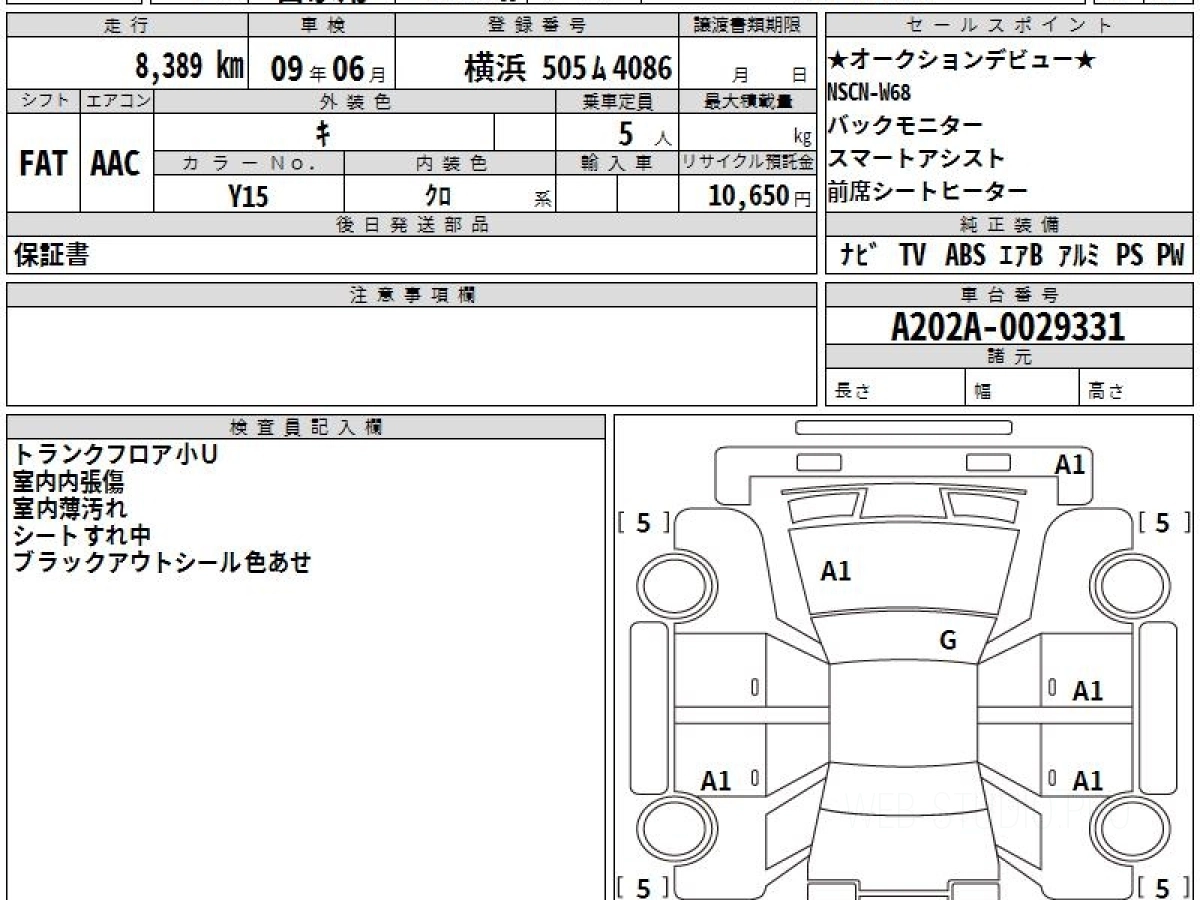Viewport: 1200px width, 900px height.
Task: Click the 諸元 header
Action: point(1010,357)
